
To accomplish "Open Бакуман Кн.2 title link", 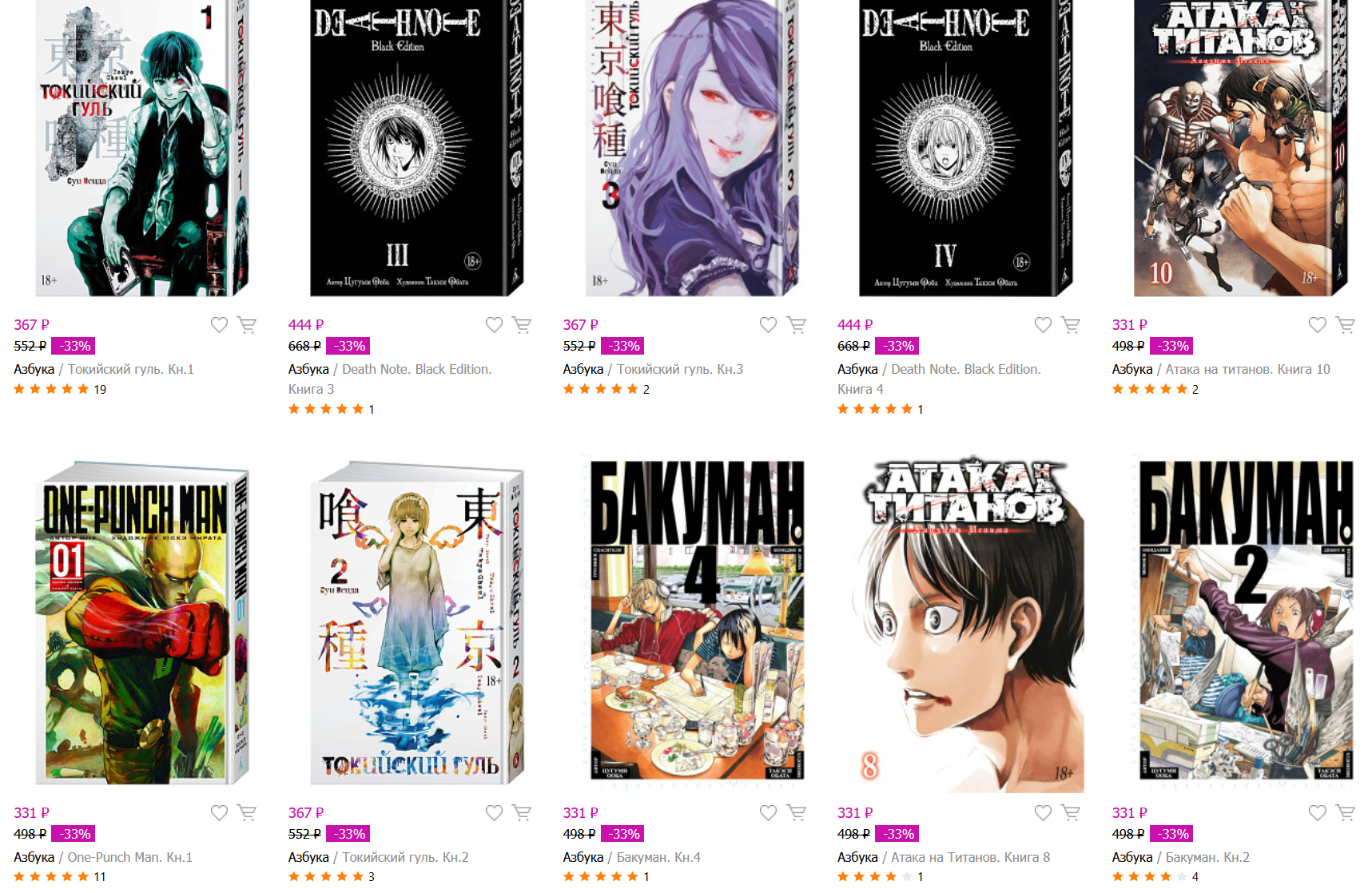I will point(1207,857).
